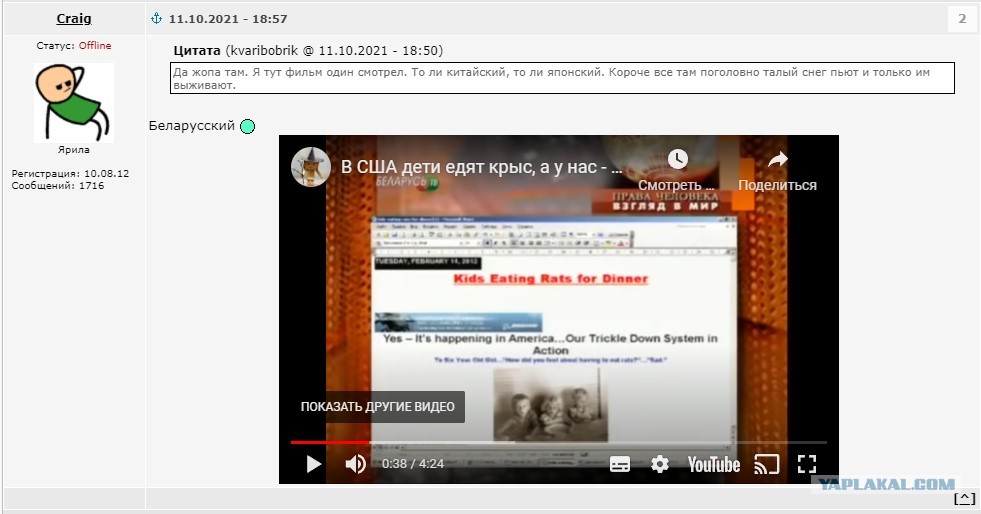Click the 'Цитата (kvaribobrik @ 11.10.2021 - 18:50)' header
The height and width of the screenshot is (514, 981).
tap(308, 51)
